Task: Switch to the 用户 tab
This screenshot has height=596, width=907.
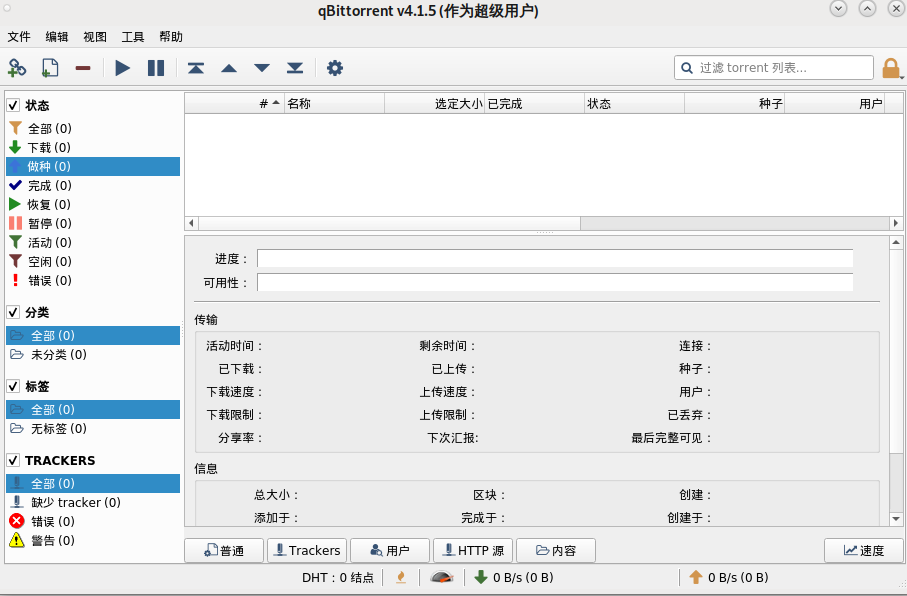Action: click(390, 550)
